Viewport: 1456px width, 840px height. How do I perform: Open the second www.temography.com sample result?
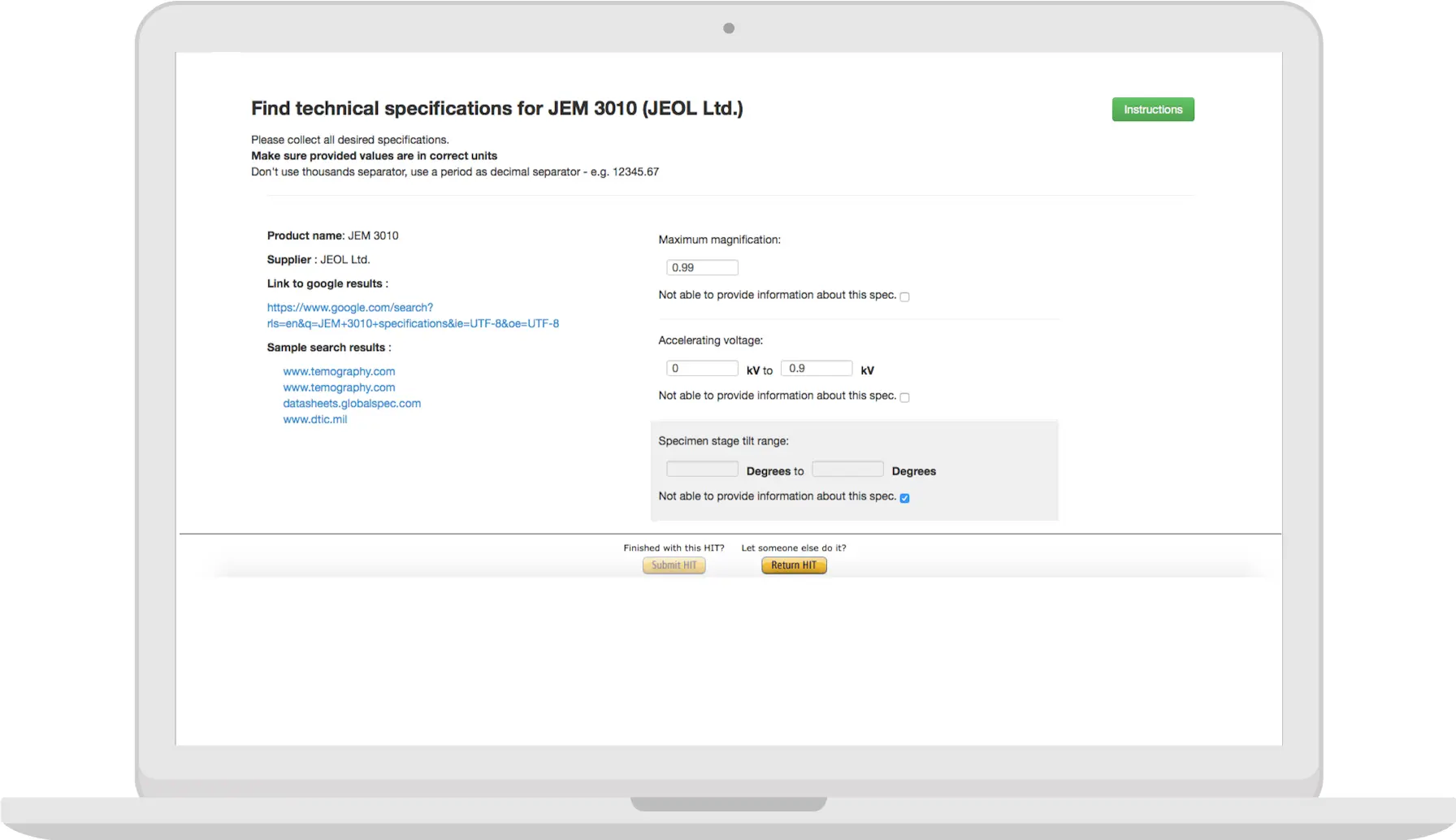[339, 388]
